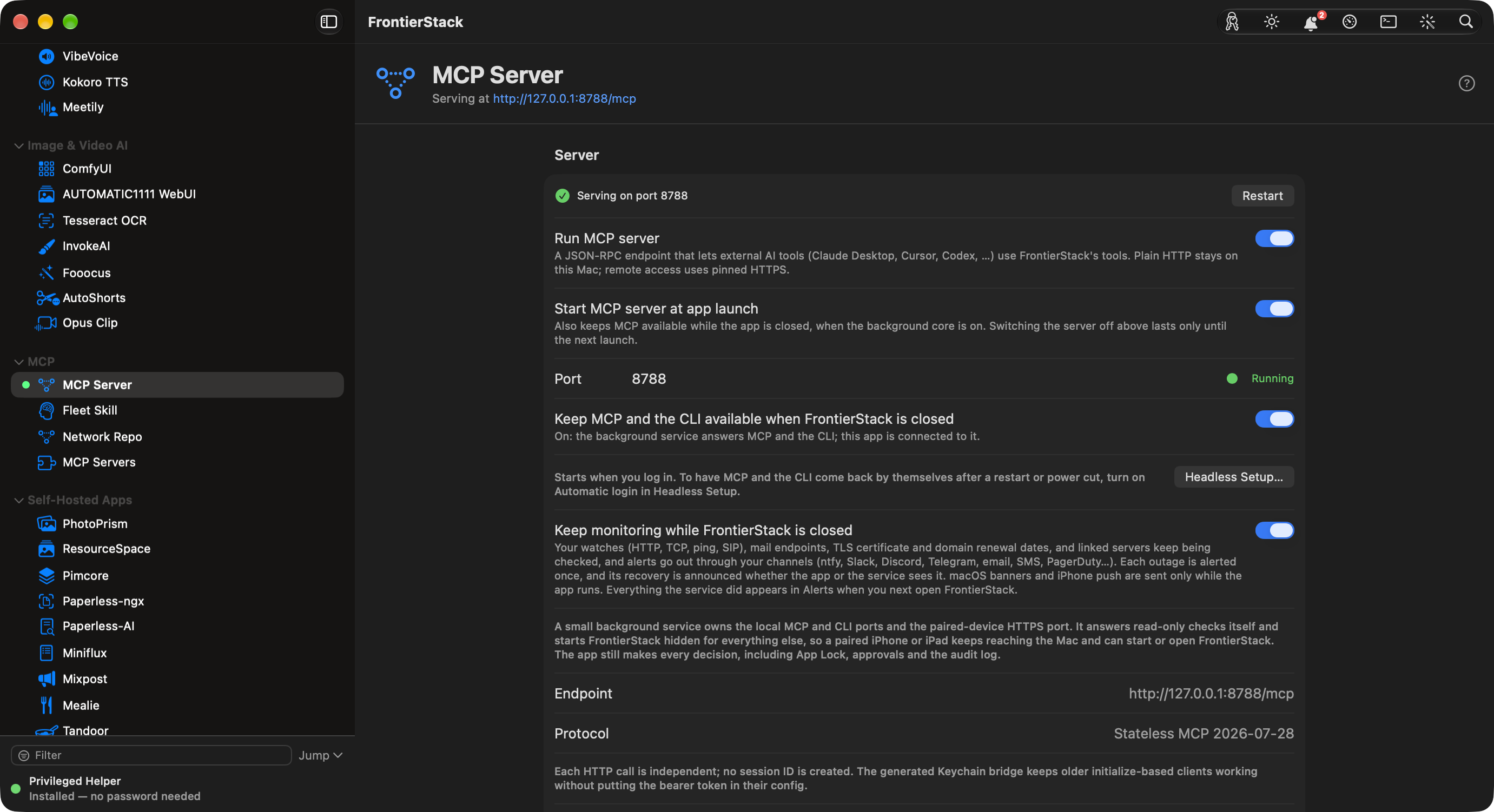This screenshot has height=812, width=1494.
Task: Open the terminal icon in toolbar
Action: [1388, 22]
